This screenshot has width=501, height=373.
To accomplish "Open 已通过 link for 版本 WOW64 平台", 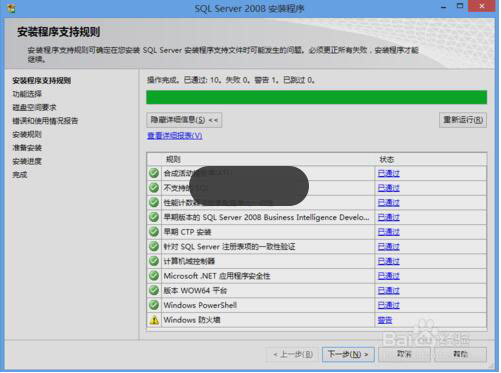I will 388,291.
